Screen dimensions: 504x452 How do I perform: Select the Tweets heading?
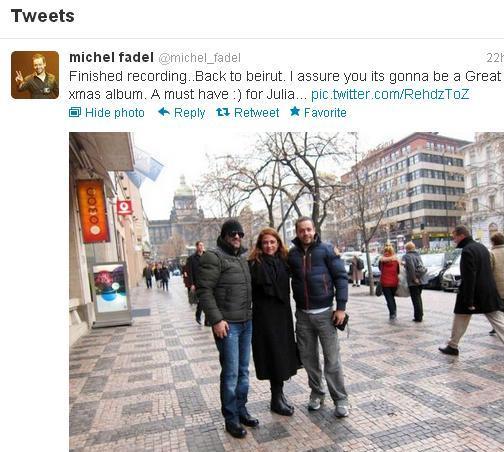tap(43, 16)
